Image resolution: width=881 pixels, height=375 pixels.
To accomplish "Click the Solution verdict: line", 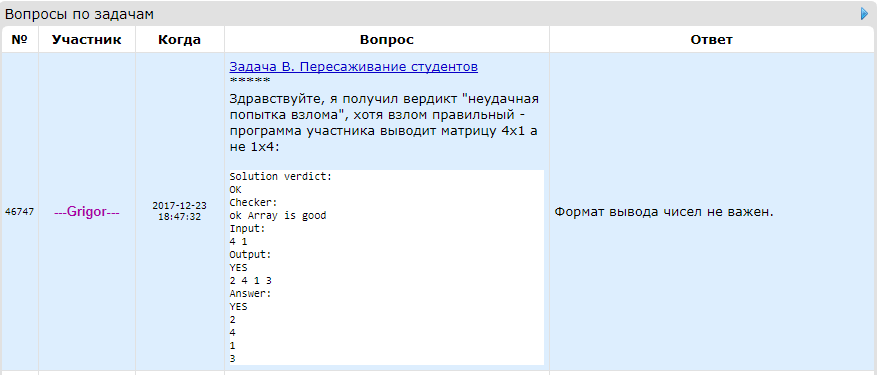I will click(281, 176).
